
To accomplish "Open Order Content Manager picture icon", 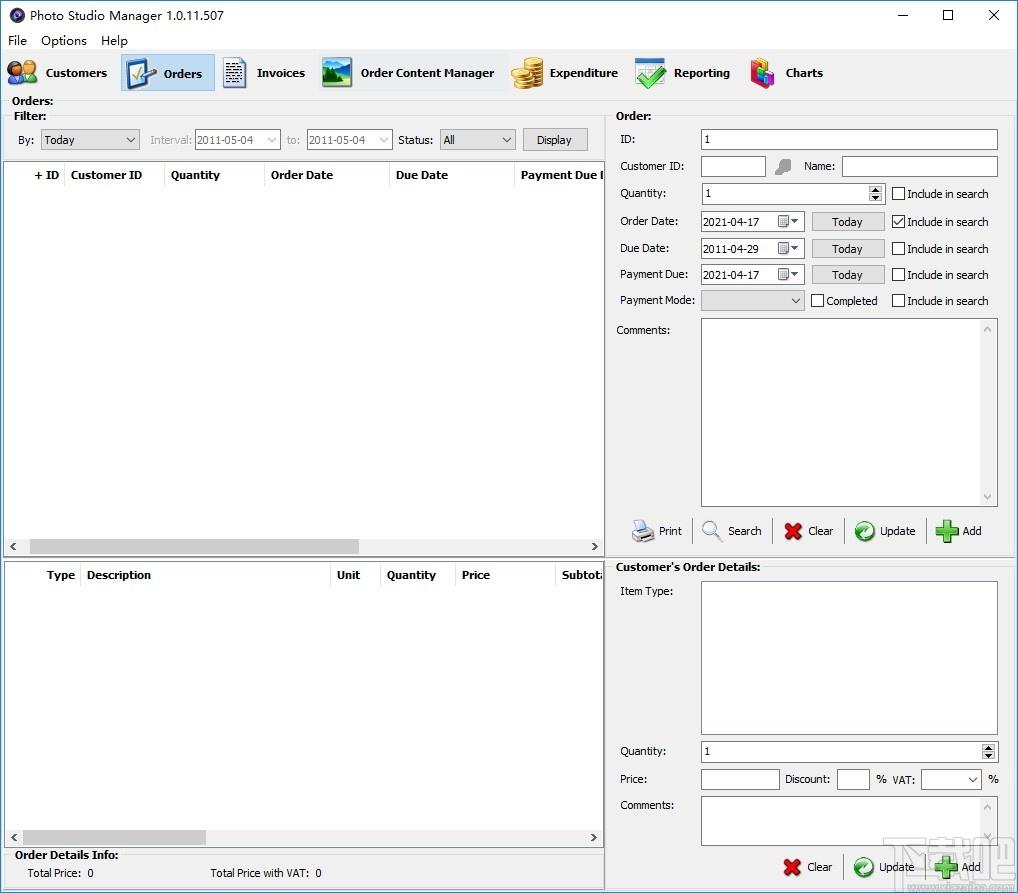I will 337,73.
